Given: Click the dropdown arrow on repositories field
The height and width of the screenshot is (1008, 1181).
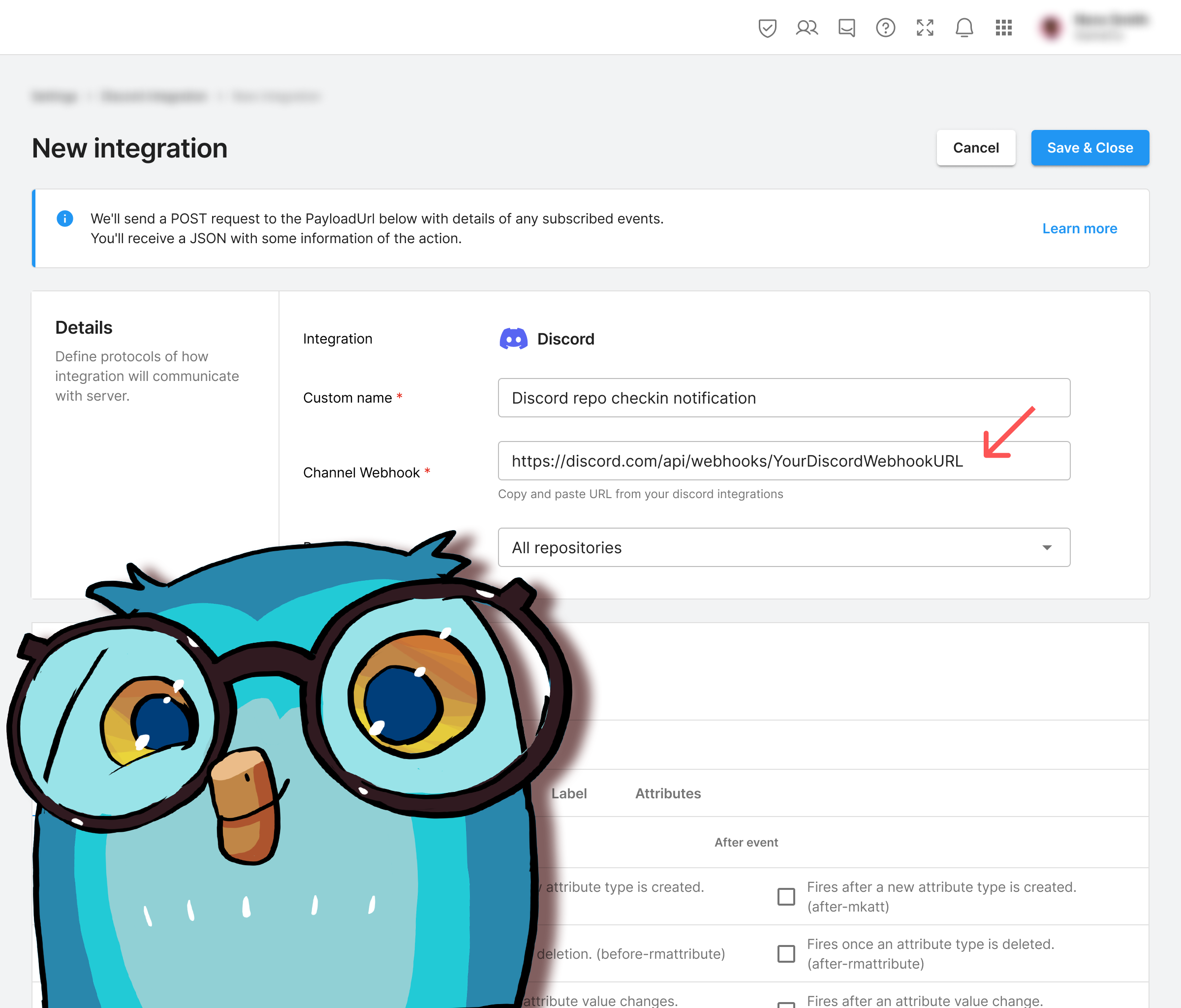Looking at the screenshot, I should (x=1047, y=547).
